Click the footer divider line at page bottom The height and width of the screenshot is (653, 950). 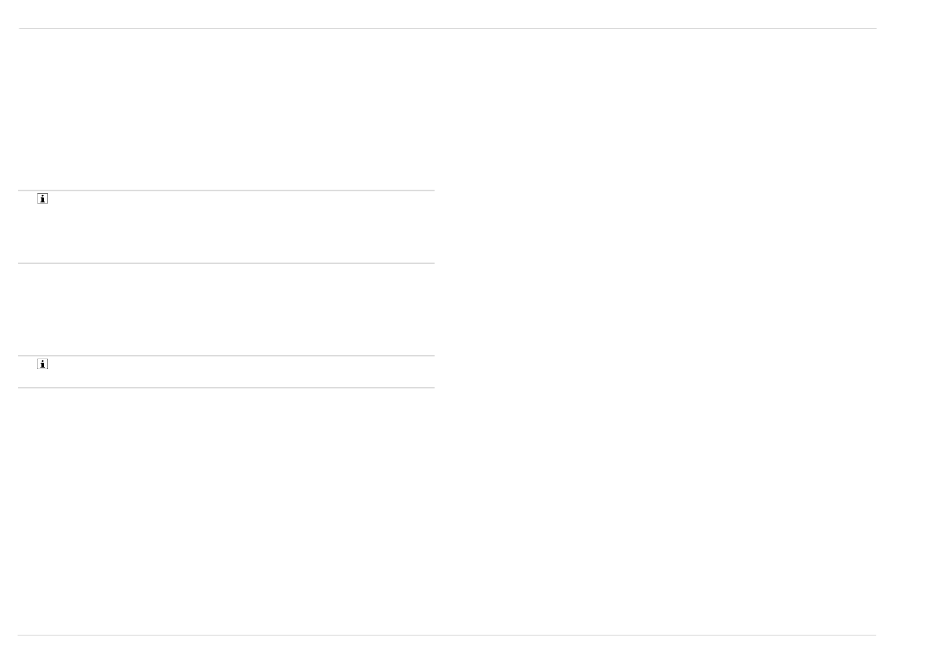[447, 635]
